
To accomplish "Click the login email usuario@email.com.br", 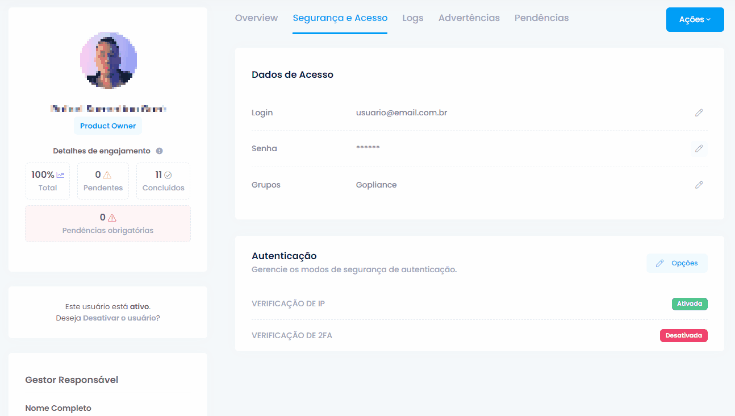I will [401, 113].
